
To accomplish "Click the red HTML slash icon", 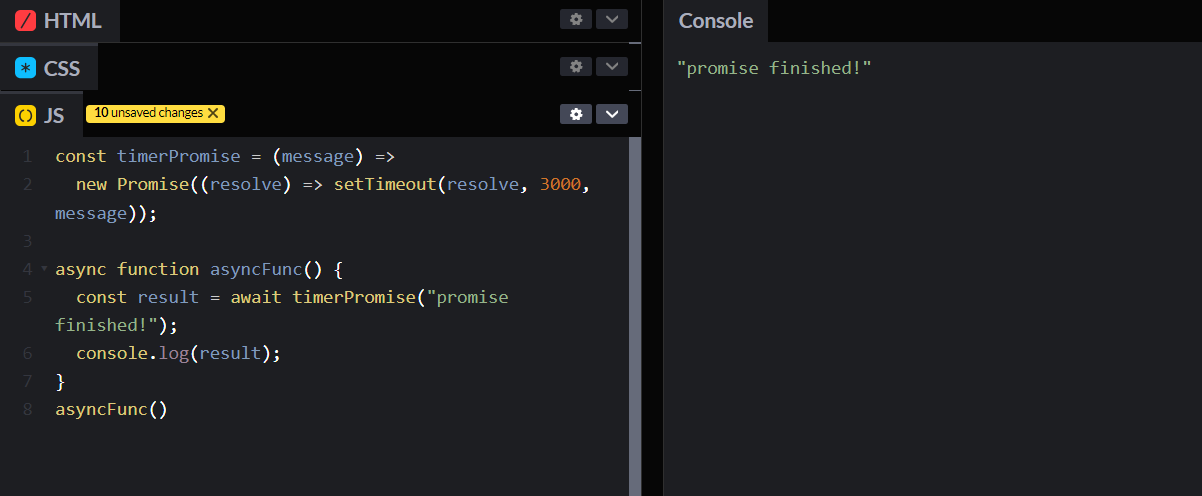I will 26,20.
